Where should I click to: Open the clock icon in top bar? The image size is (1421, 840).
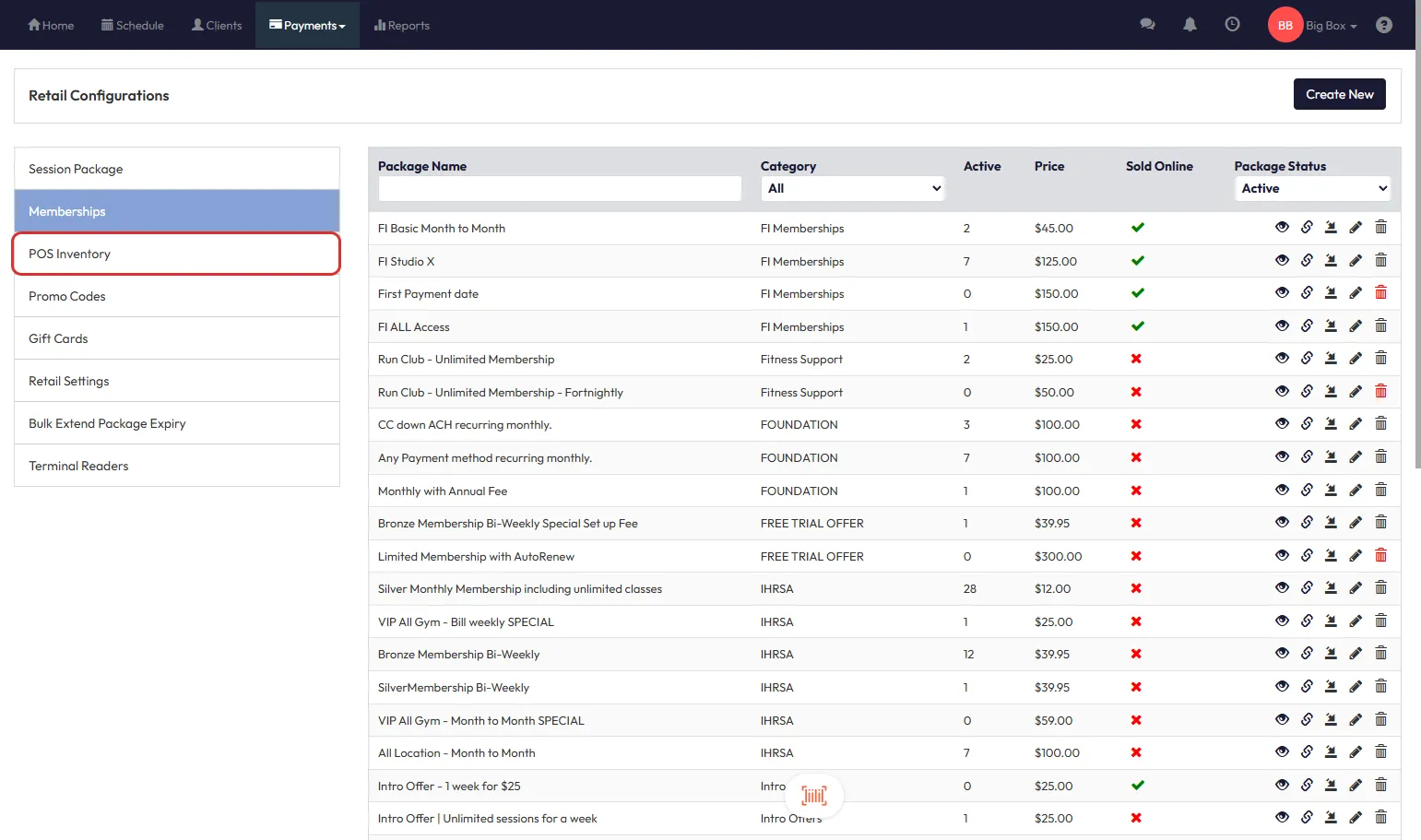1232,25
